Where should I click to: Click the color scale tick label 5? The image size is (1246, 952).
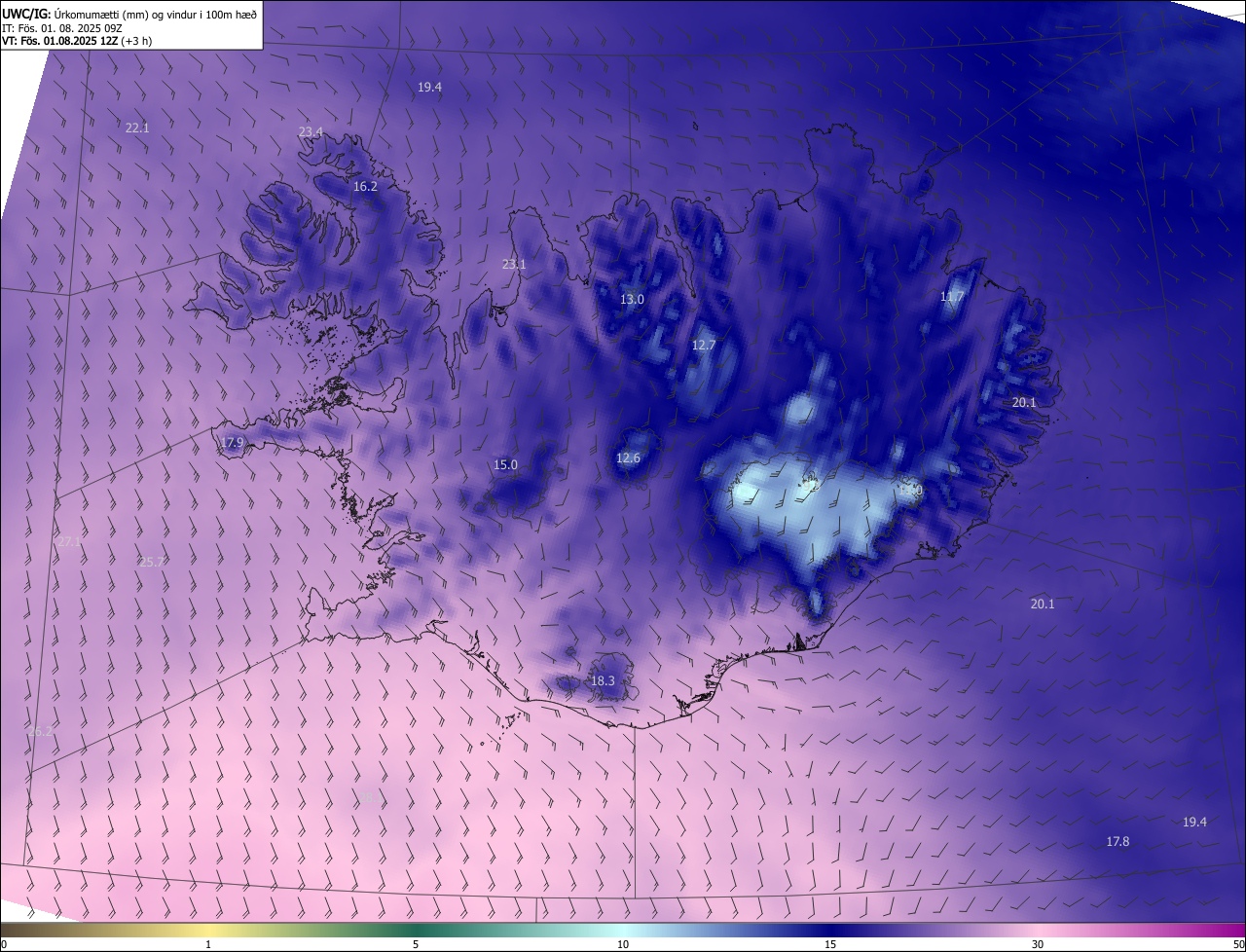pyautogui.click(x=416, y=944)
